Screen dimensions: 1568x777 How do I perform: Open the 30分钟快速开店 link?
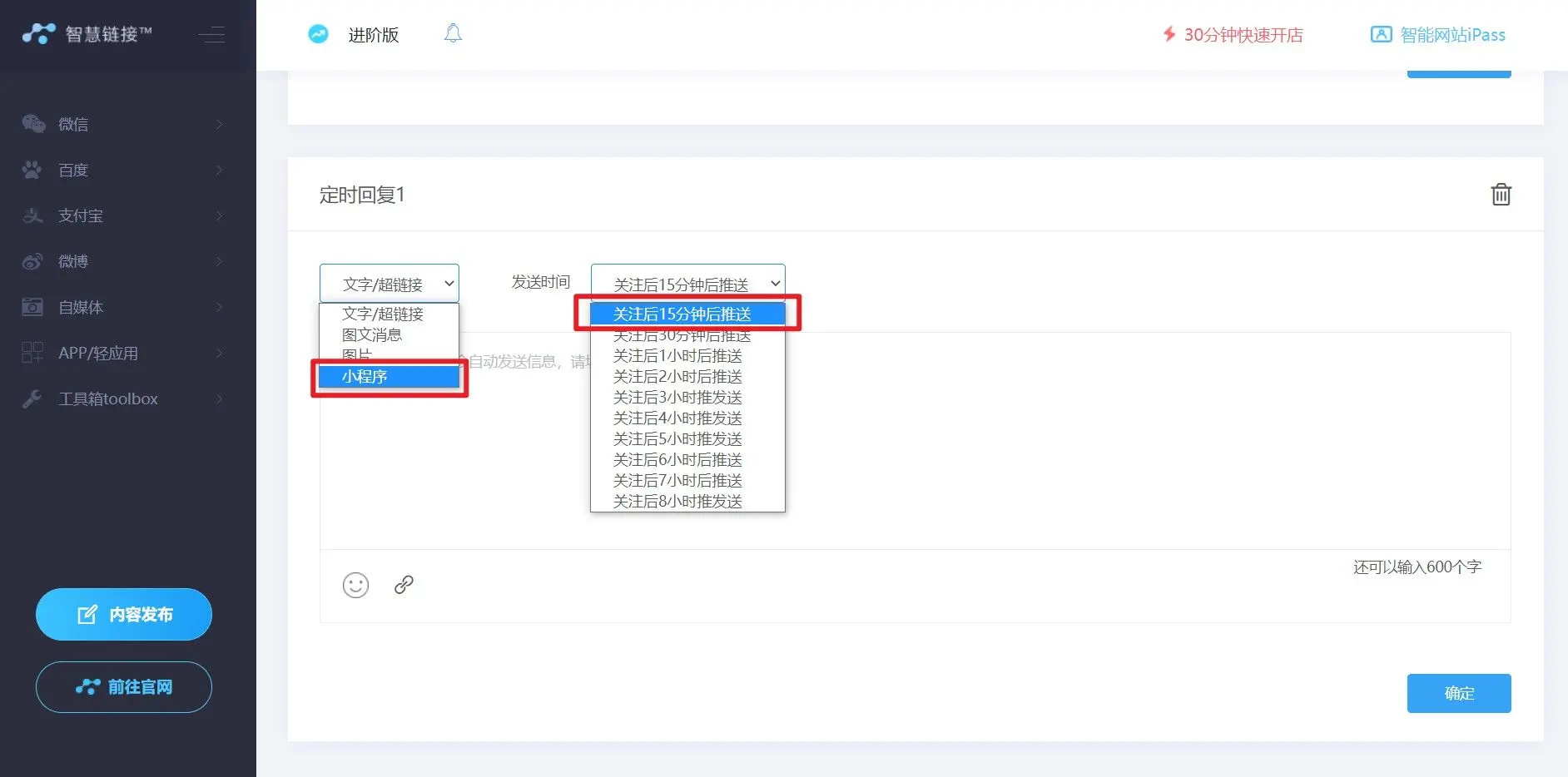click(1233, 35)
